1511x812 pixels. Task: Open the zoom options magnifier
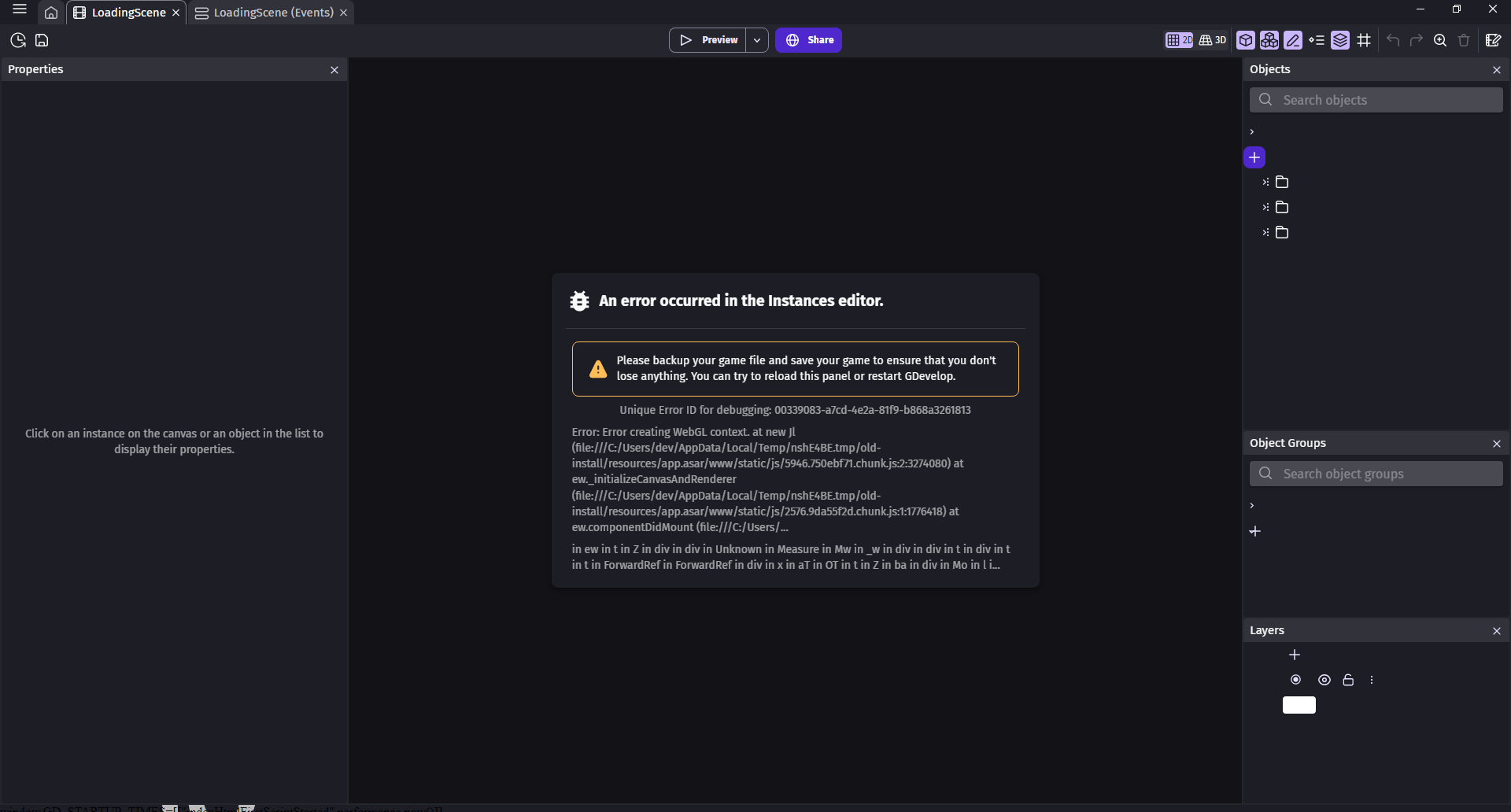point(1440,40)
